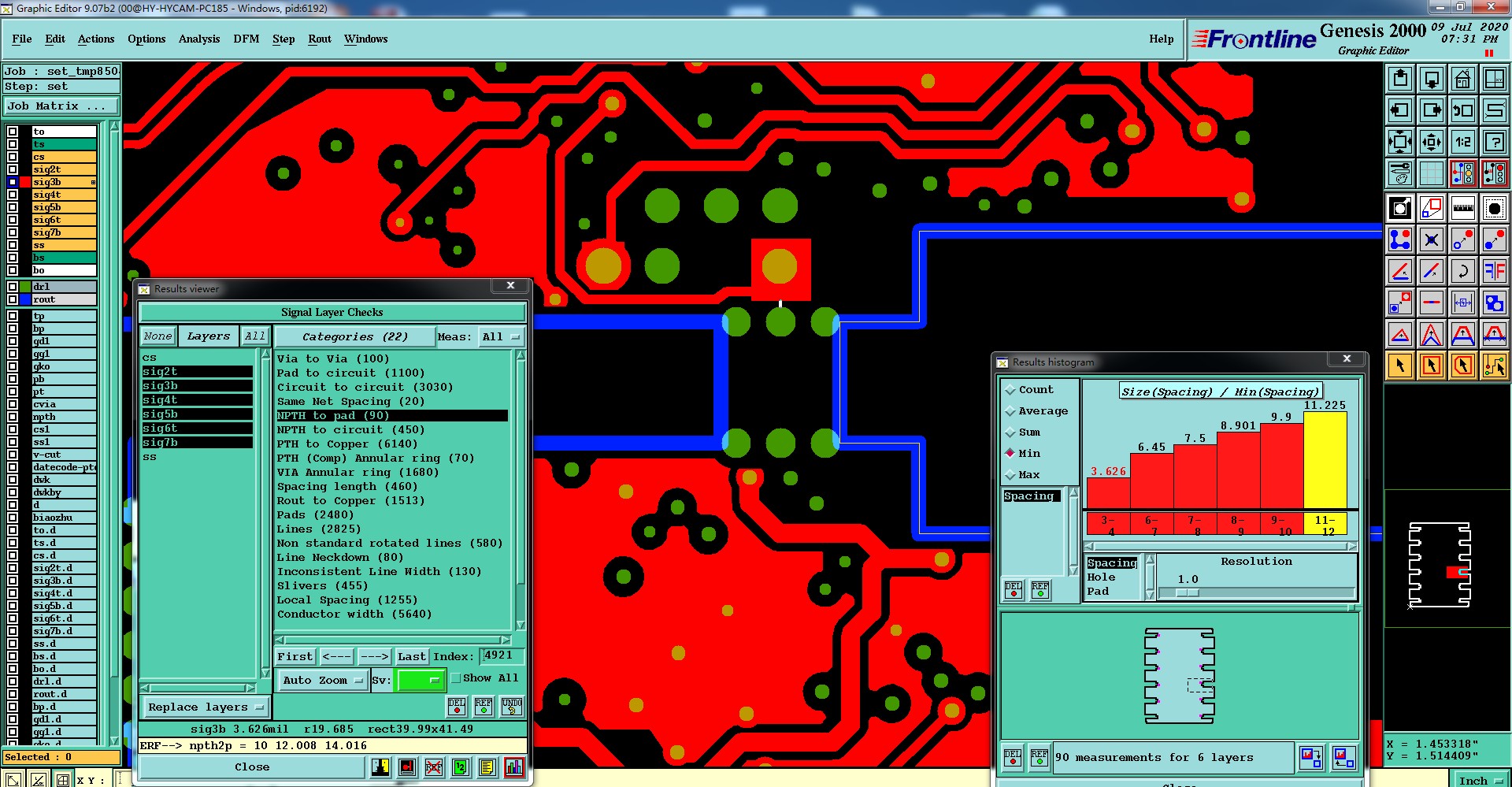Open the Meas: All dropdown

tap(502, 336)
